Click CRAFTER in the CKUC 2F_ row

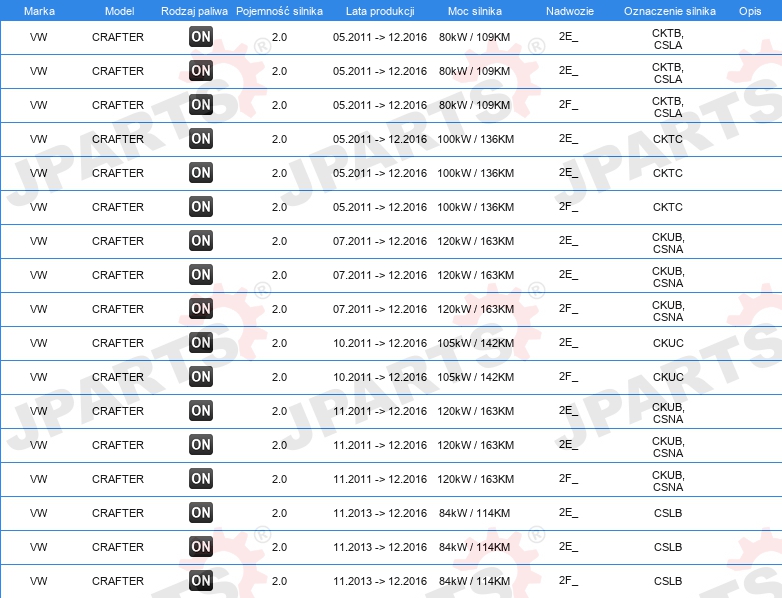[118, 377]
